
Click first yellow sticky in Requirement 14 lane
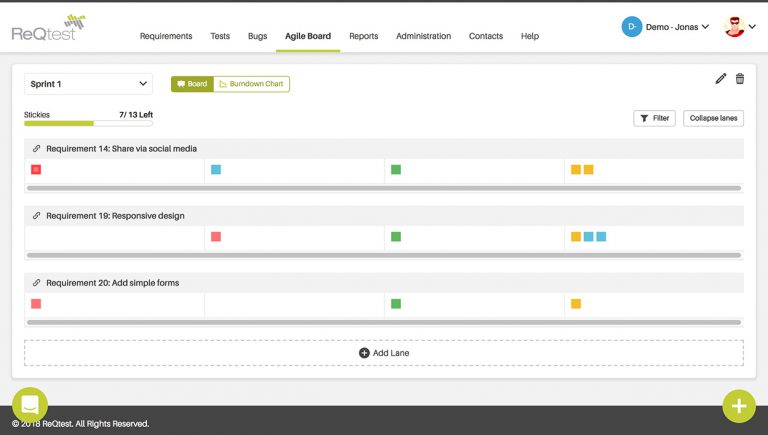(576, 169)
